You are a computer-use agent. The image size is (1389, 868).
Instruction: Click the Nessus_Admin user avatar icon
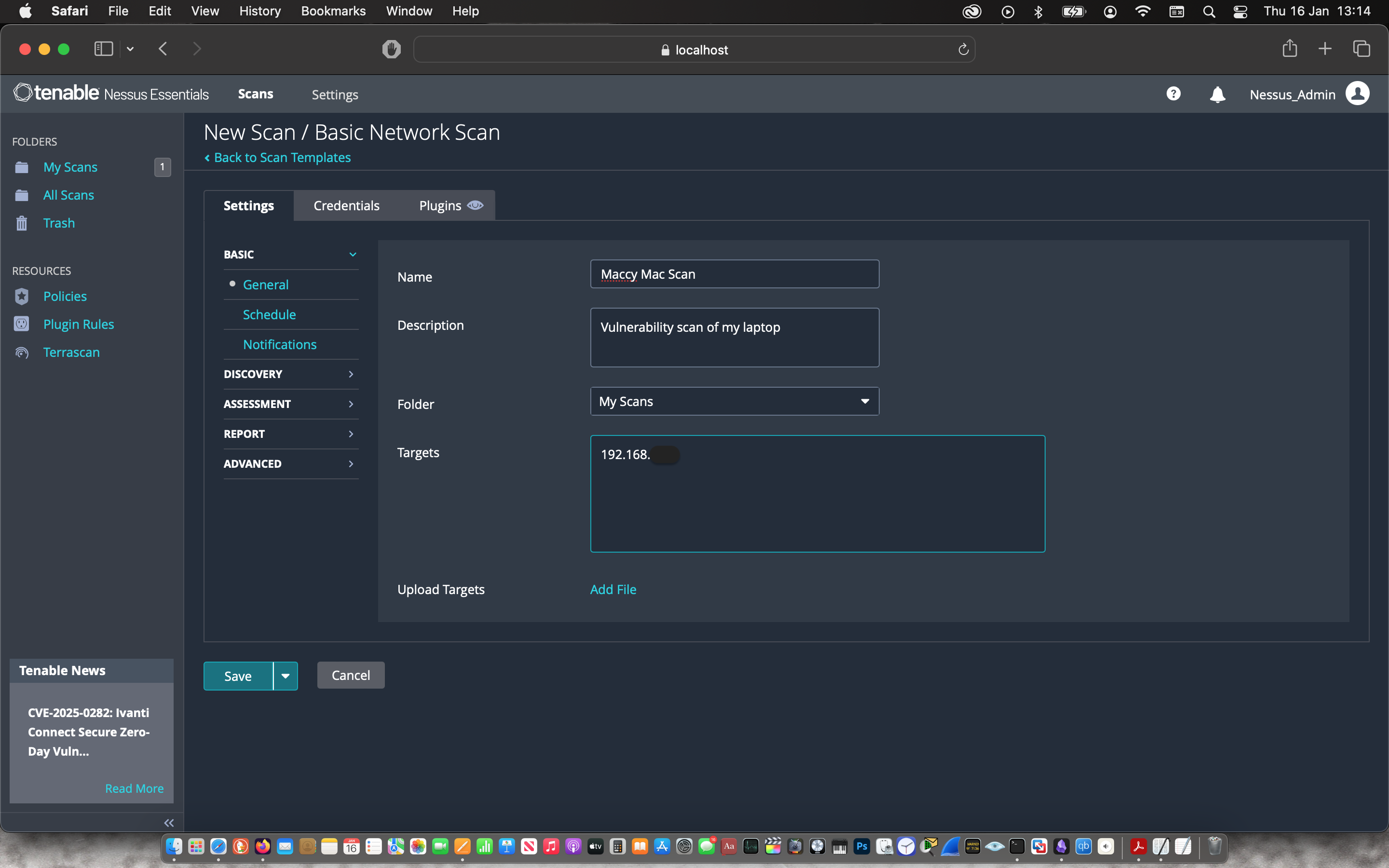coord(1358,94)
